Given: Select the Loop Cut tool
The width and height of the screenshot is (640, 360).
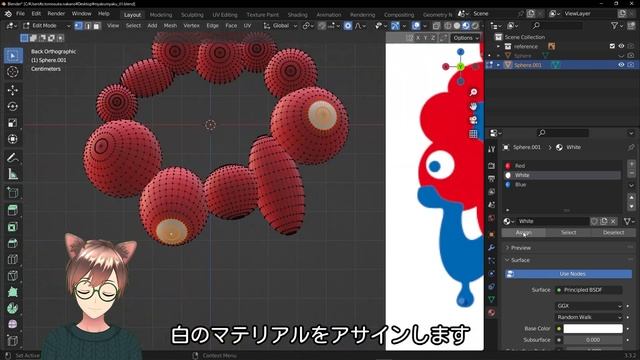Looking at the screenshot, I should click(x=13, y=260).
